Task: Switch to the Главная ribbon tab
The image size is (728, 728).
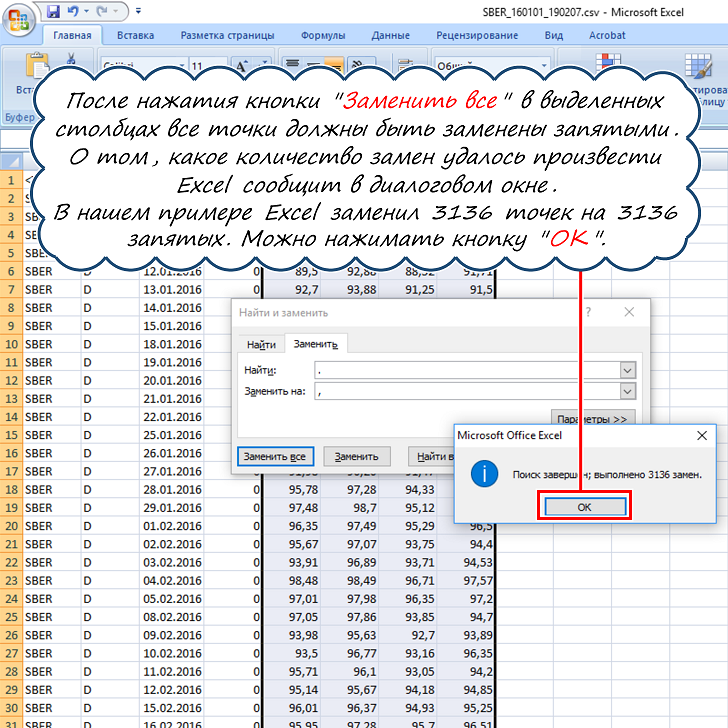Action: tap(72, 35)
